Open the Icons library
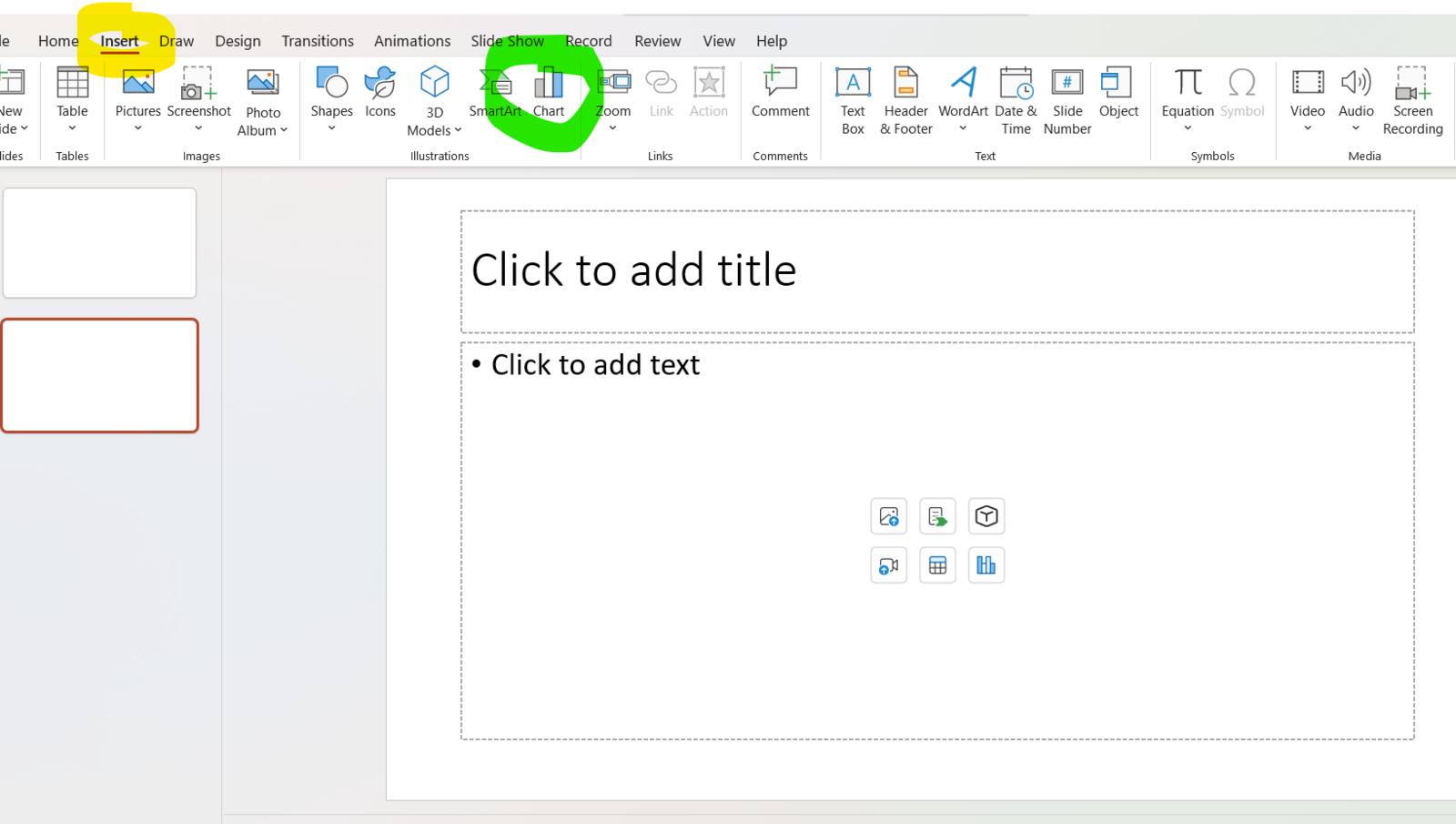The height and width of the screenshot is (824, 1456). 380,92
